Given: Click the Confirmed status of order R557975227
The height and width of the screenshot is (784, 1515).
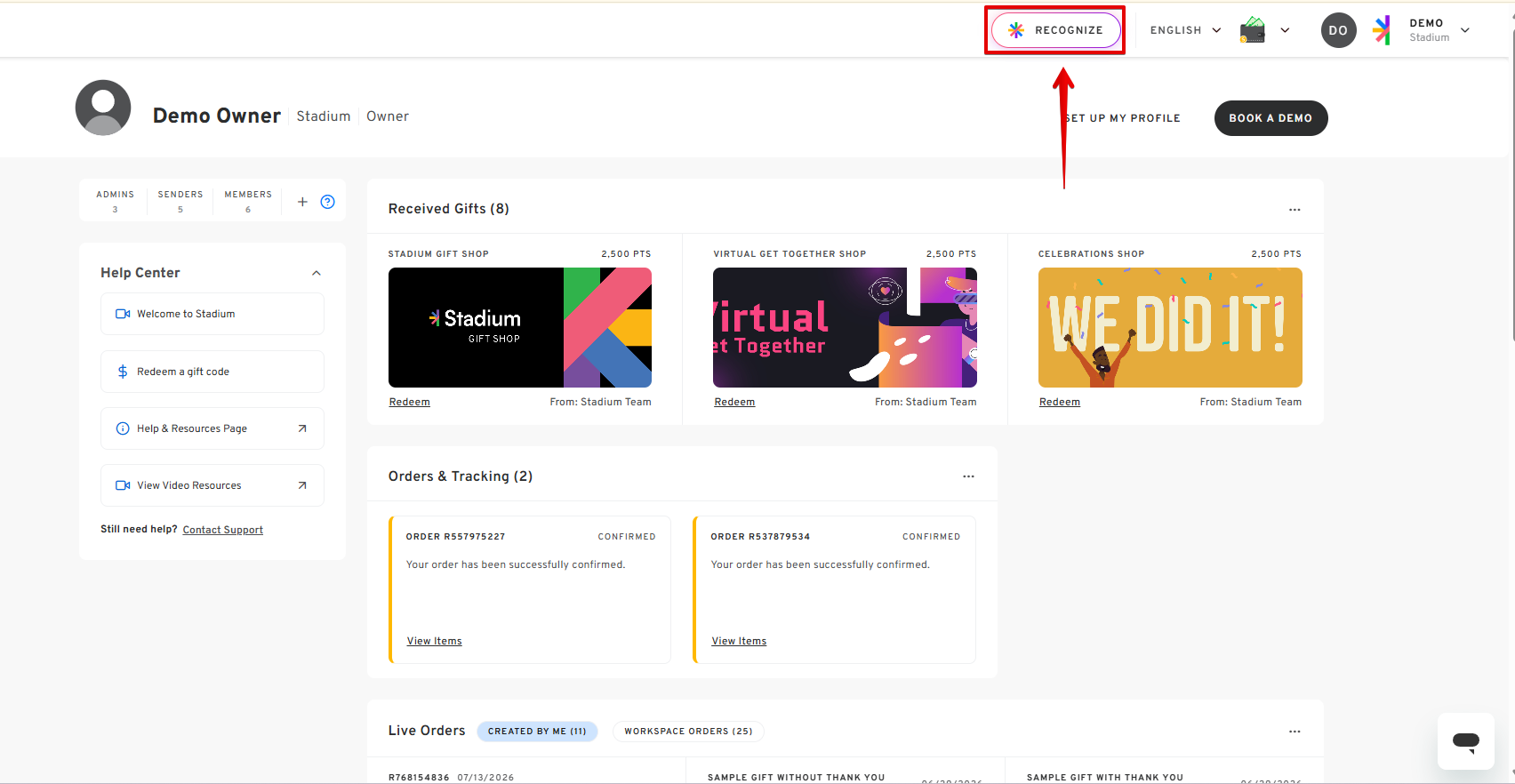Looking at the screenshot, I should point(627,537).
